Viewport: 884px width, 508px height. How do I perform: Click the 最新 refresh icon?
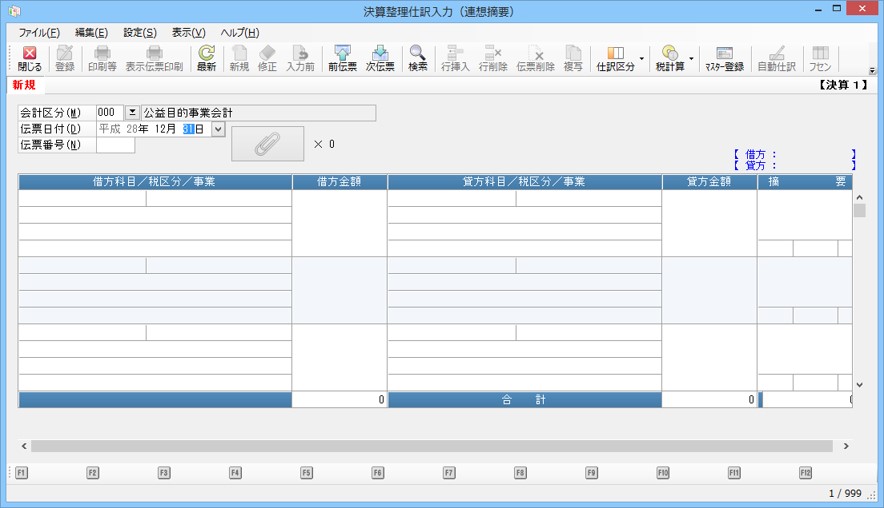click(x=206, y=58)
